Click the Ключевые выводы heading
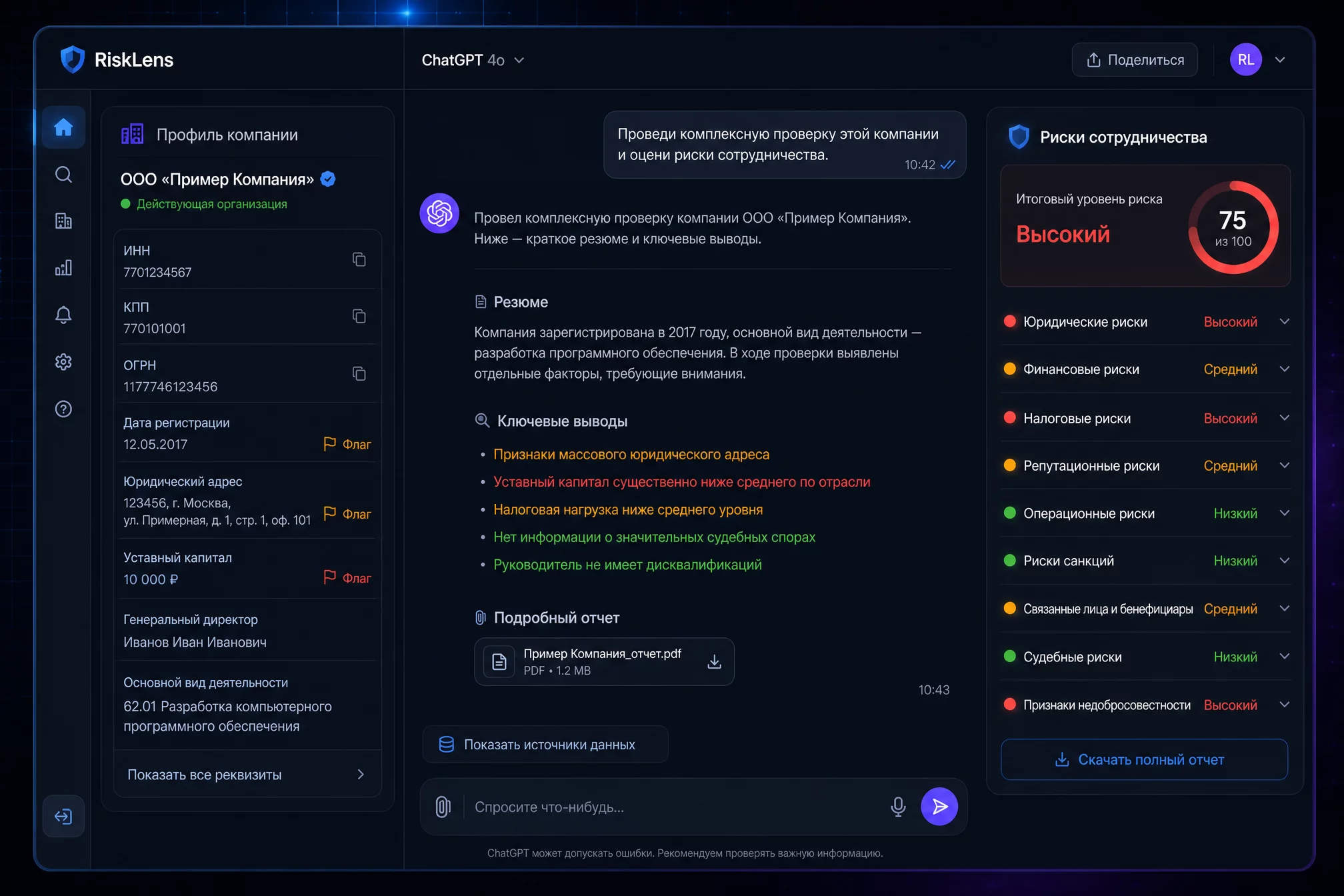Screen dimensions: 1344x896 tap(562, 421)
